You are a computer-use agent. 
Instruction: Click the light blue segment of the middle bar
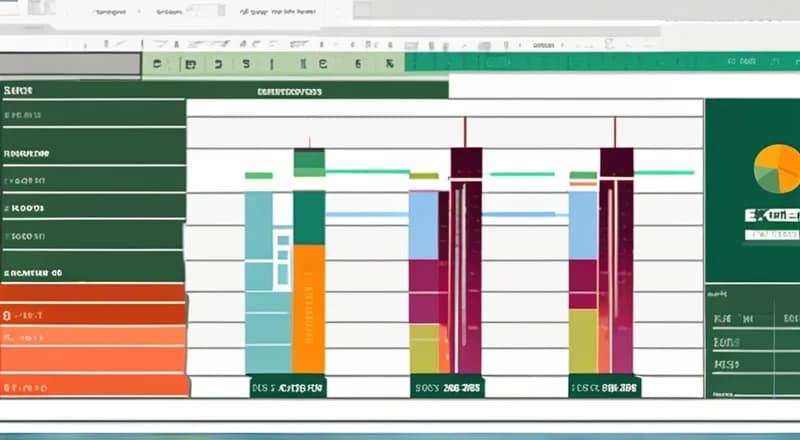[x=423, y=225]
